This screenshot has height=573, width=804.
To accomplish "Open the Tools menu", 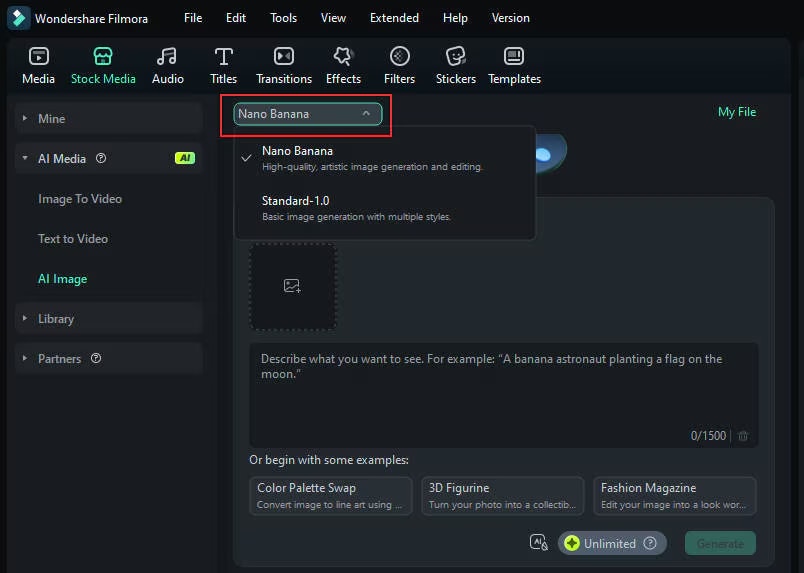I will 284,18.
